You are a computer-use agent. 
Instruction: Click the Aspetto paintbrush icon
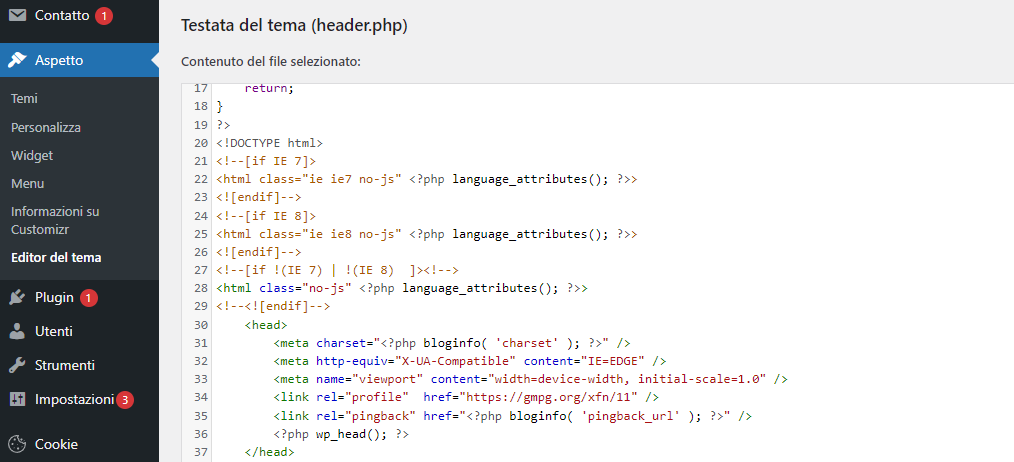tap(17, 60)
